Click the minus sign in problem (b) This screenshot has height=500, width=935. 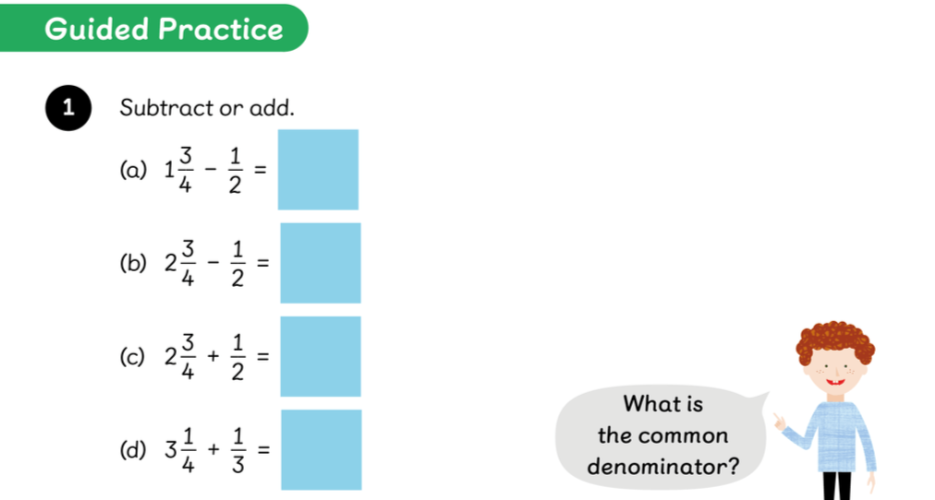[212, 263]
